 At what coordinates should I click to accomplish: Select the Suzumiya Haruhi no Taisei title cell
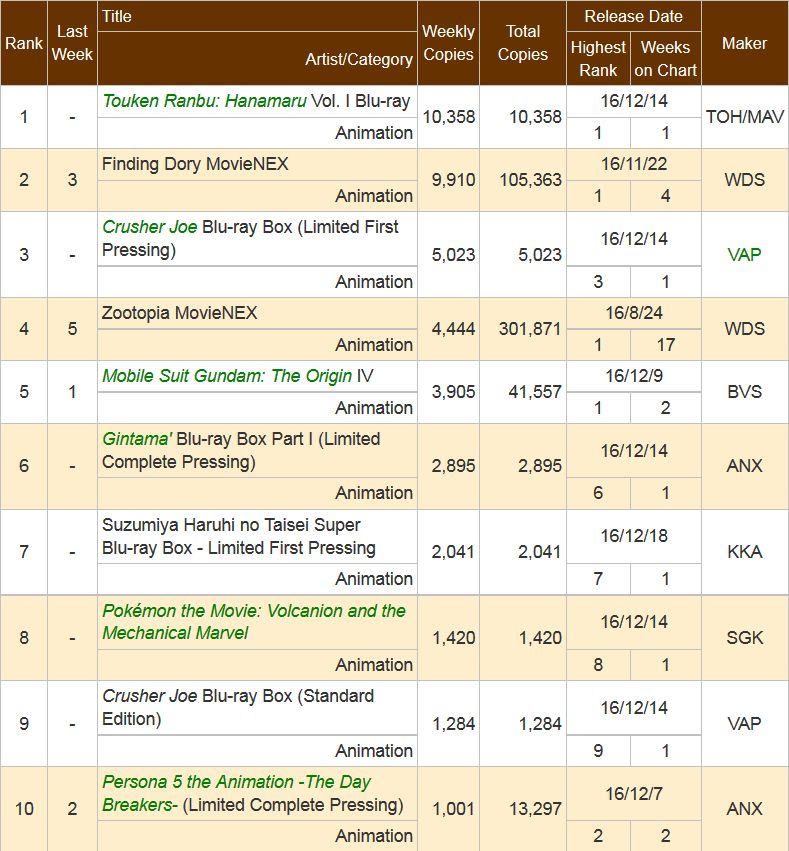click(x=238, y=536)
